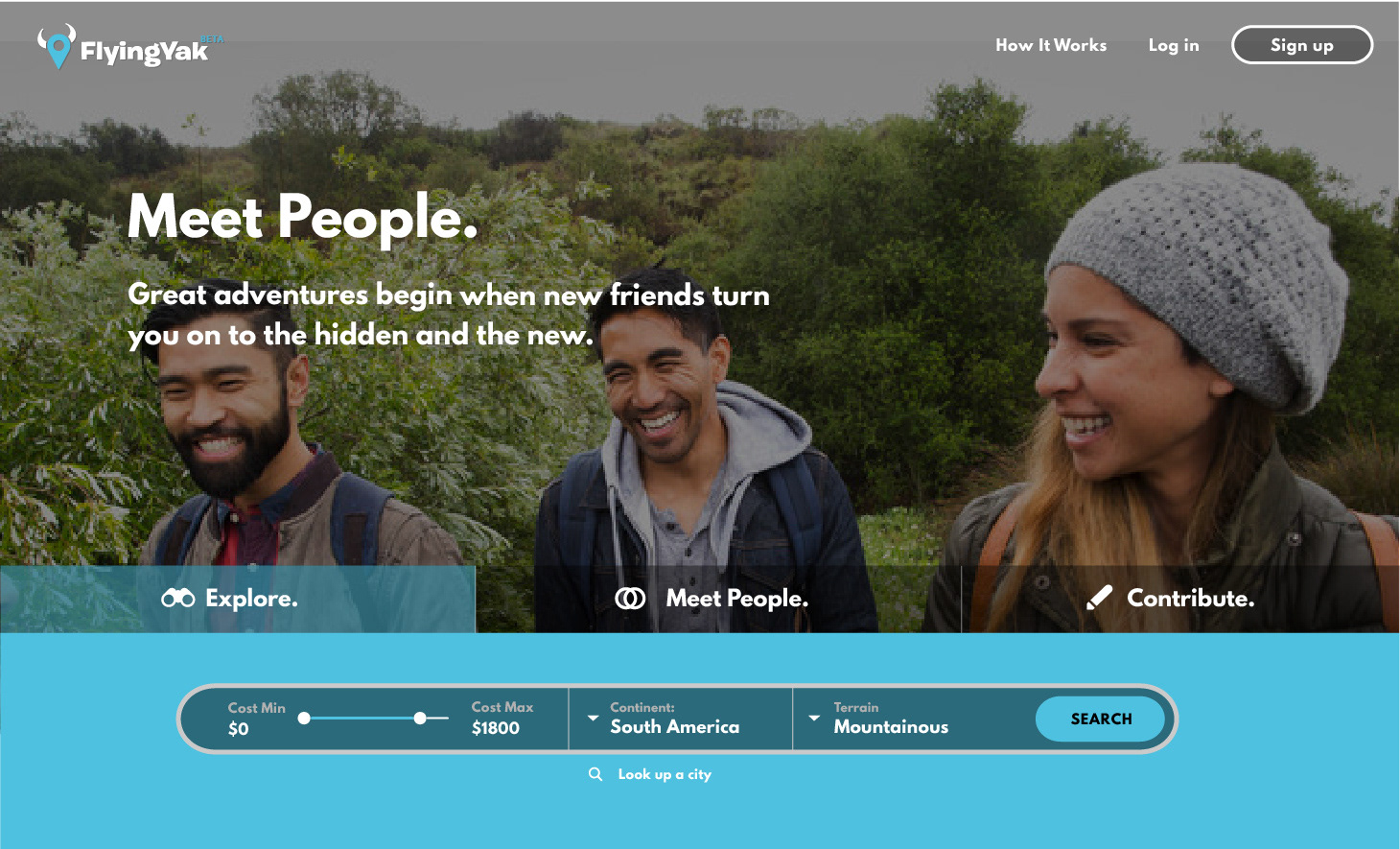This screenshot has height=849, width=1400.
Task: Click the FlyingYak map pin logo icon
Action: [x=58, y=46]
